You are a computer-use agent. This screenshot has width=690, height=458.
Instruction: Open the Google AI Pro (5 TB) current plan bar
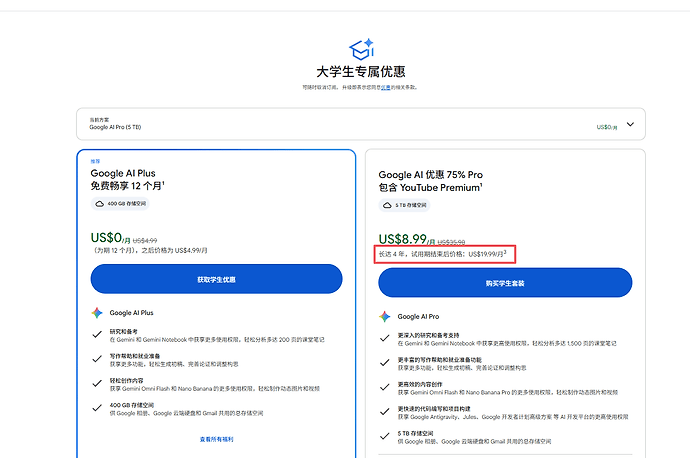tap(361, 124)
